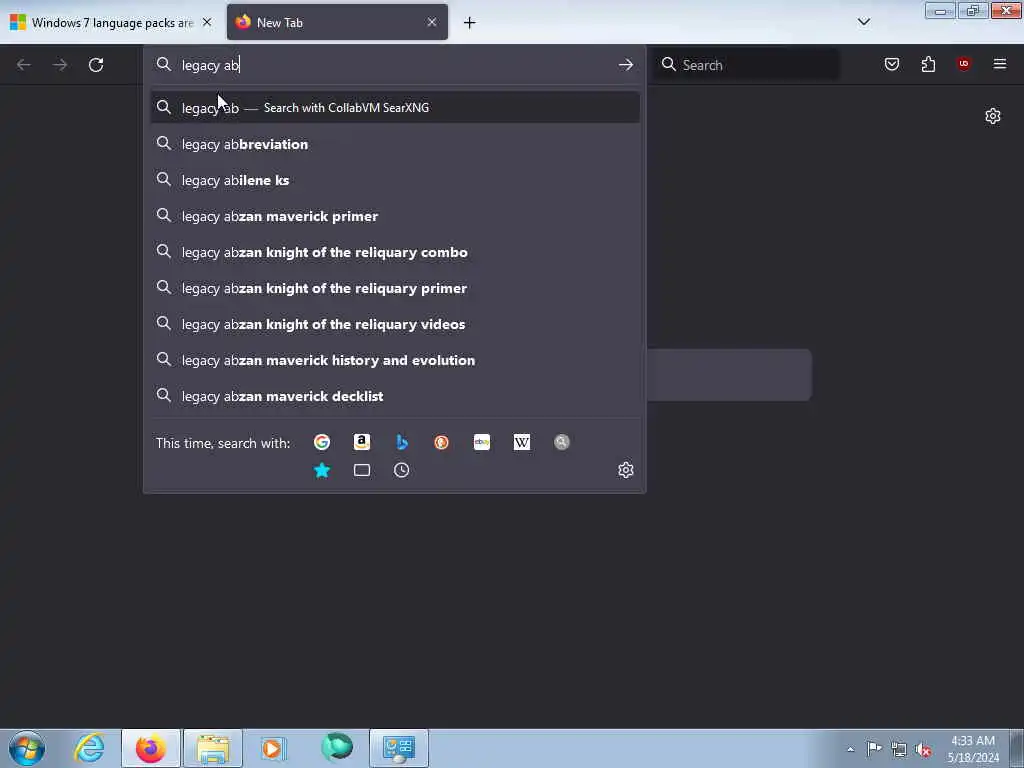This screenshot has width=1024, height=768.
Task: Search this time with Wikipedia
Action: tap(522, 443)
